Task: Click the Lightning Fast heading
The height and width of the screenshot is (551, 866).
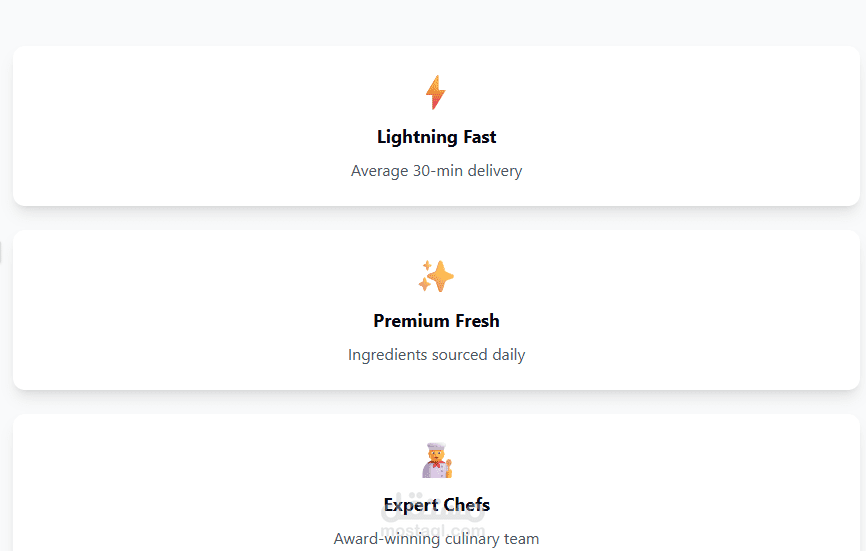Action: point(436,137)
